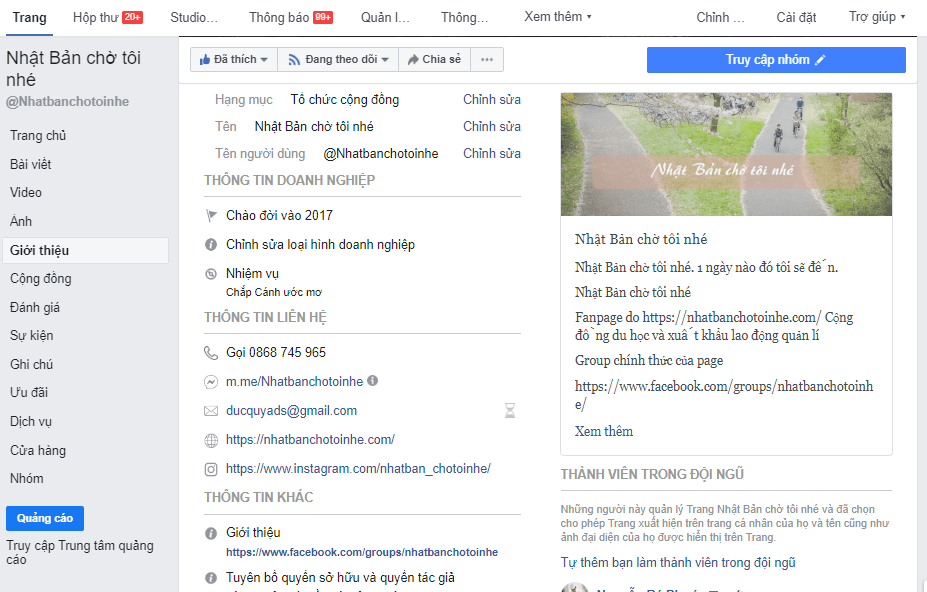Click the cover photo thumbnail of the group

[726, 154]
